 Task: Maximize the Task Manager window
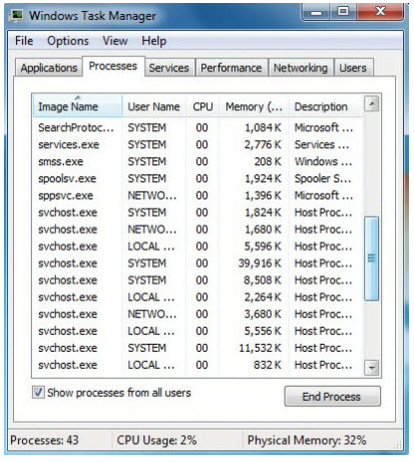coord(343,12)
